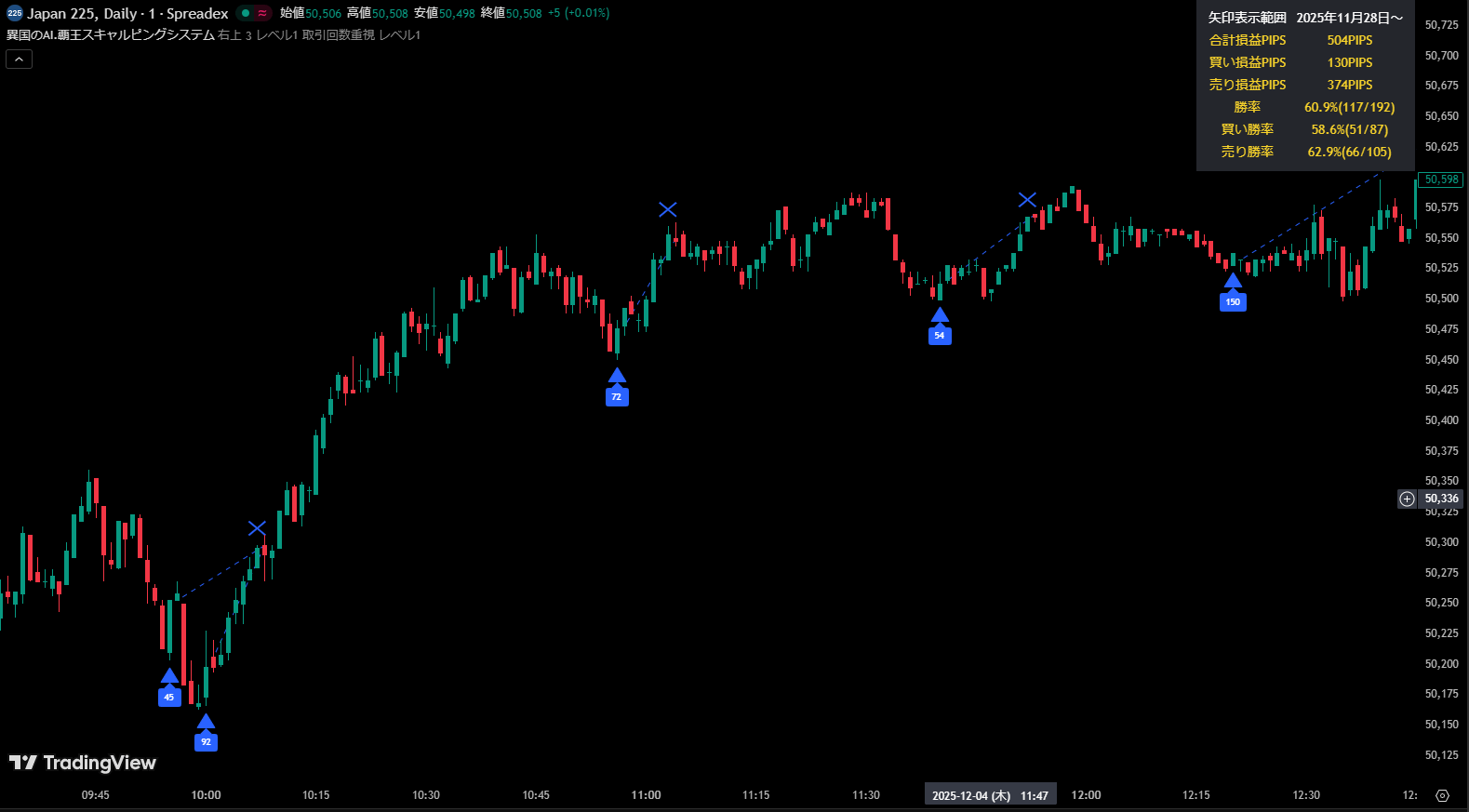
Task: Click the 始値 50,506 open value
Action: pos(311,13)
